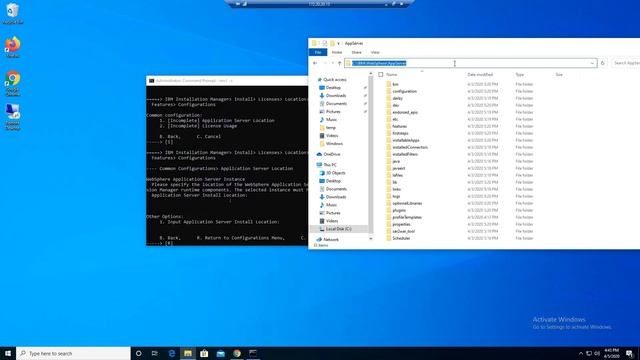This screenshot has height=360, width=640.
Task: Open Customize Quick Access Toolbar dropdown
Action: 338,43
